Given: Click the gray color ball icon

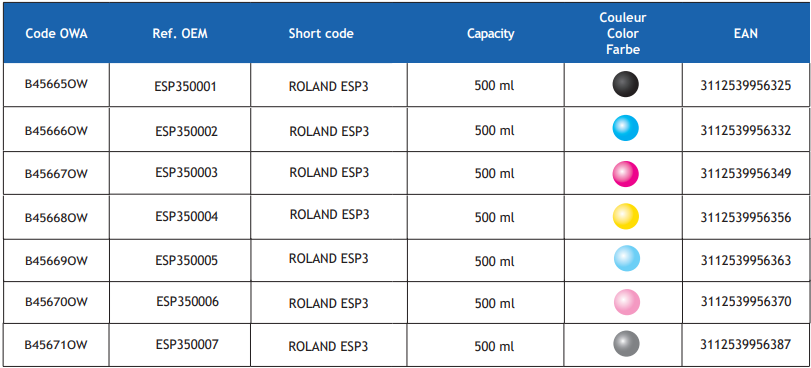Looking at the screenshot, I should pyautogui.click(x=626, y=344).
